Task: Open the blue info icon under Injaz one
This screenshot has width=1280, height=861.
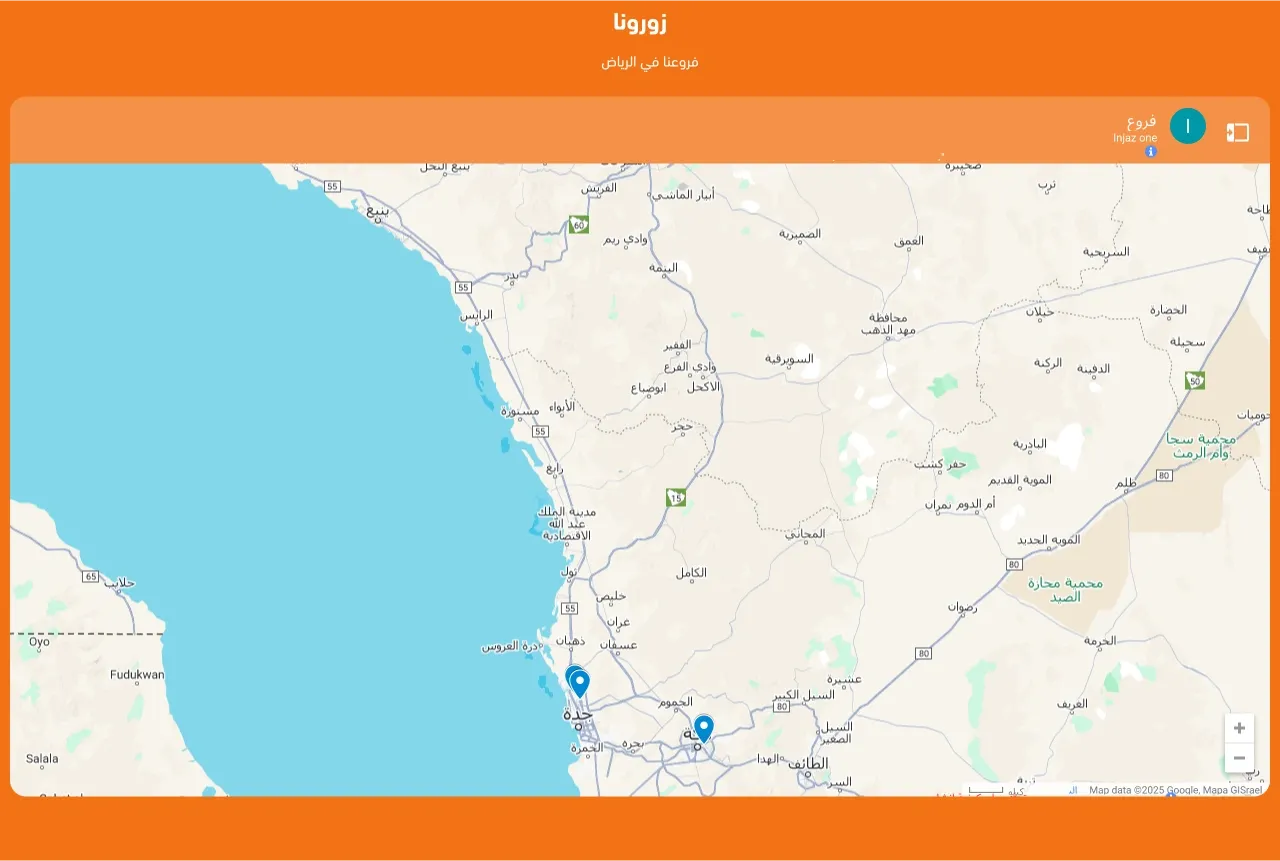Action: pos(1151,152)
